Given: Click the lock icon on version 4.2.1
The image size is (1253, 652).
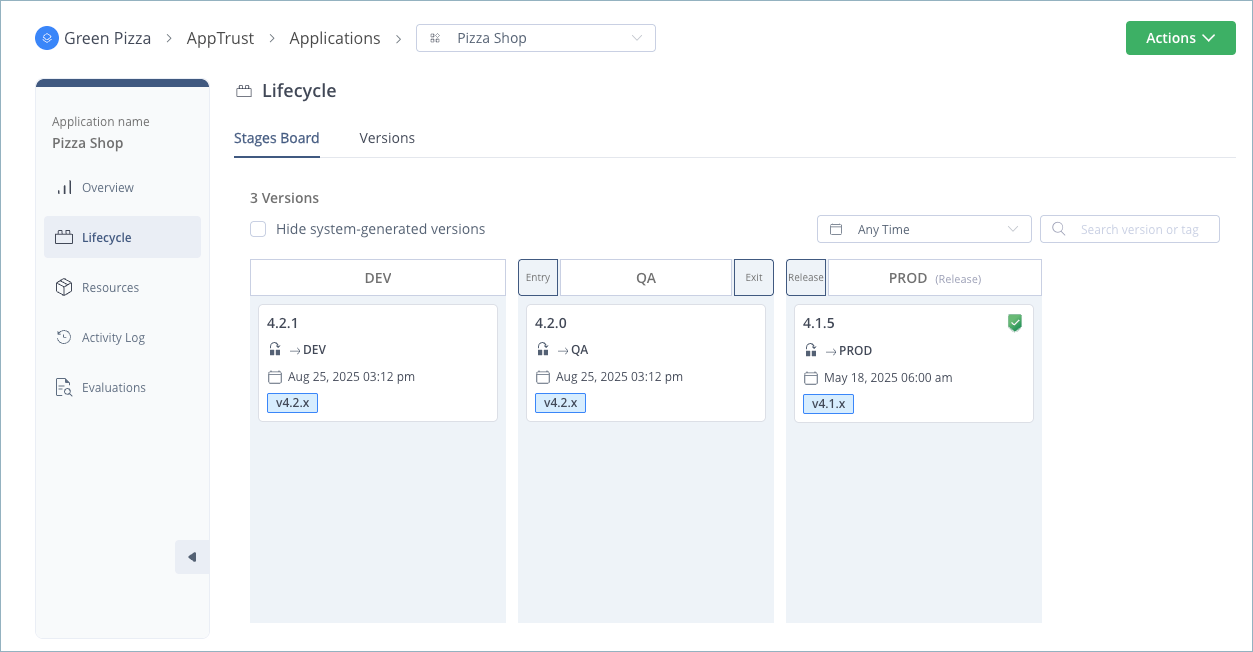Looking at the screenshot, I should pos(275,350).
